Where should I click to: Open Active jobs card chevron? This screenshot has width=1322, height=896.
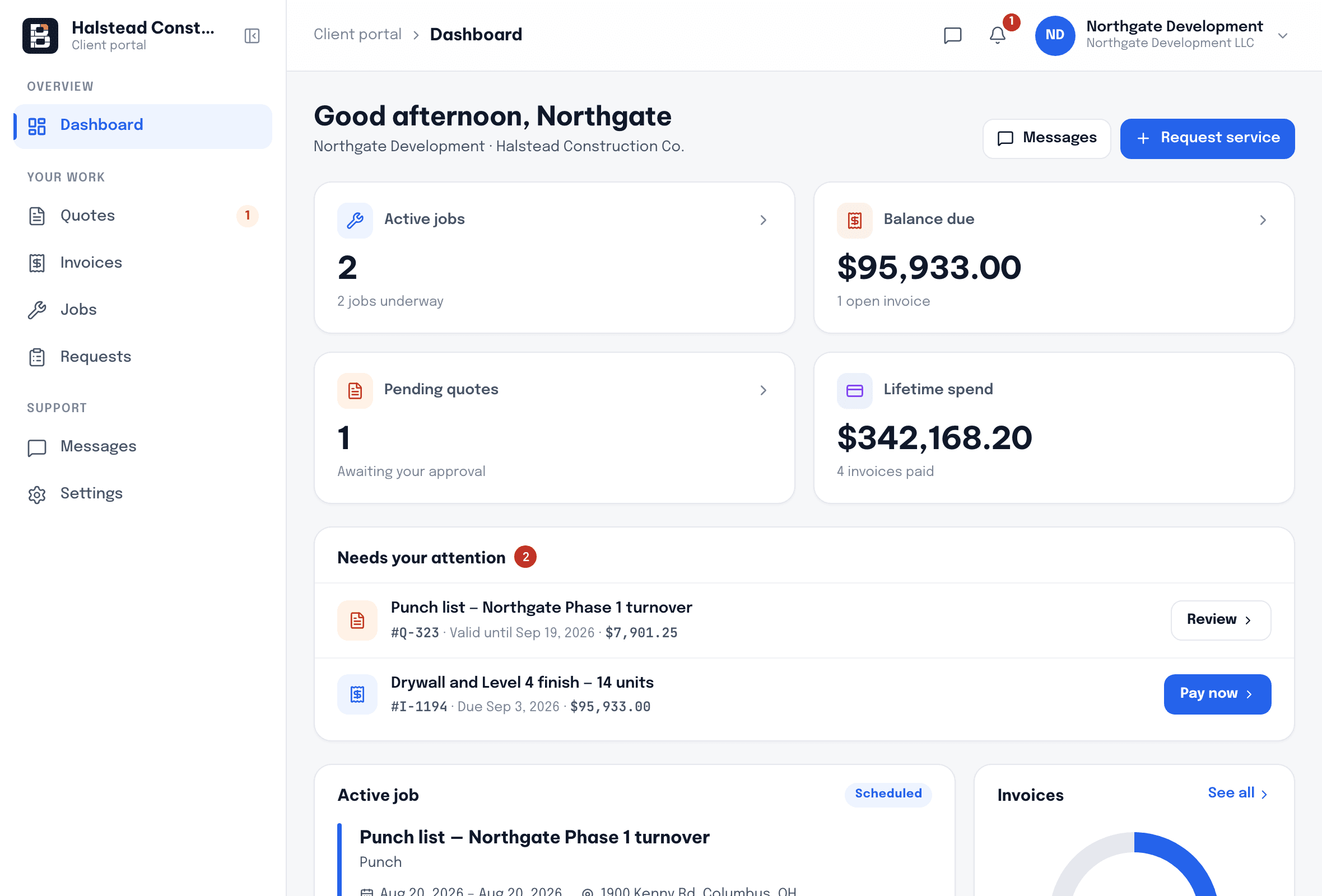pos(764,220)
